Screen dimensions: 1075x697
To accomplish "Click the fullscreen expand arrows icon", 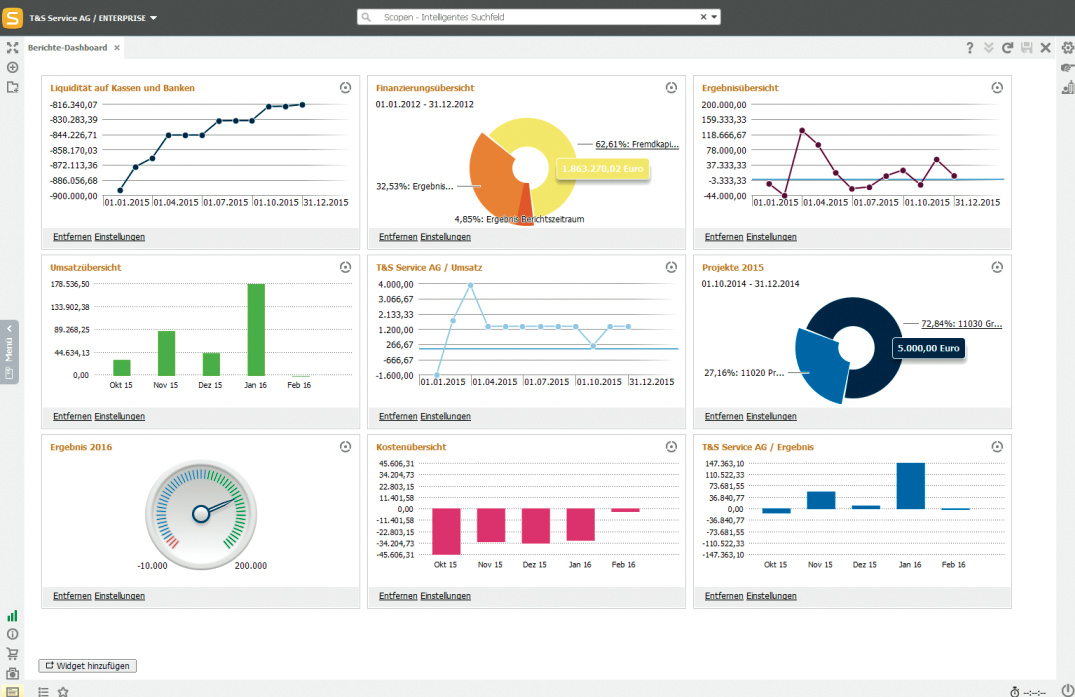I will pos(12,47).
